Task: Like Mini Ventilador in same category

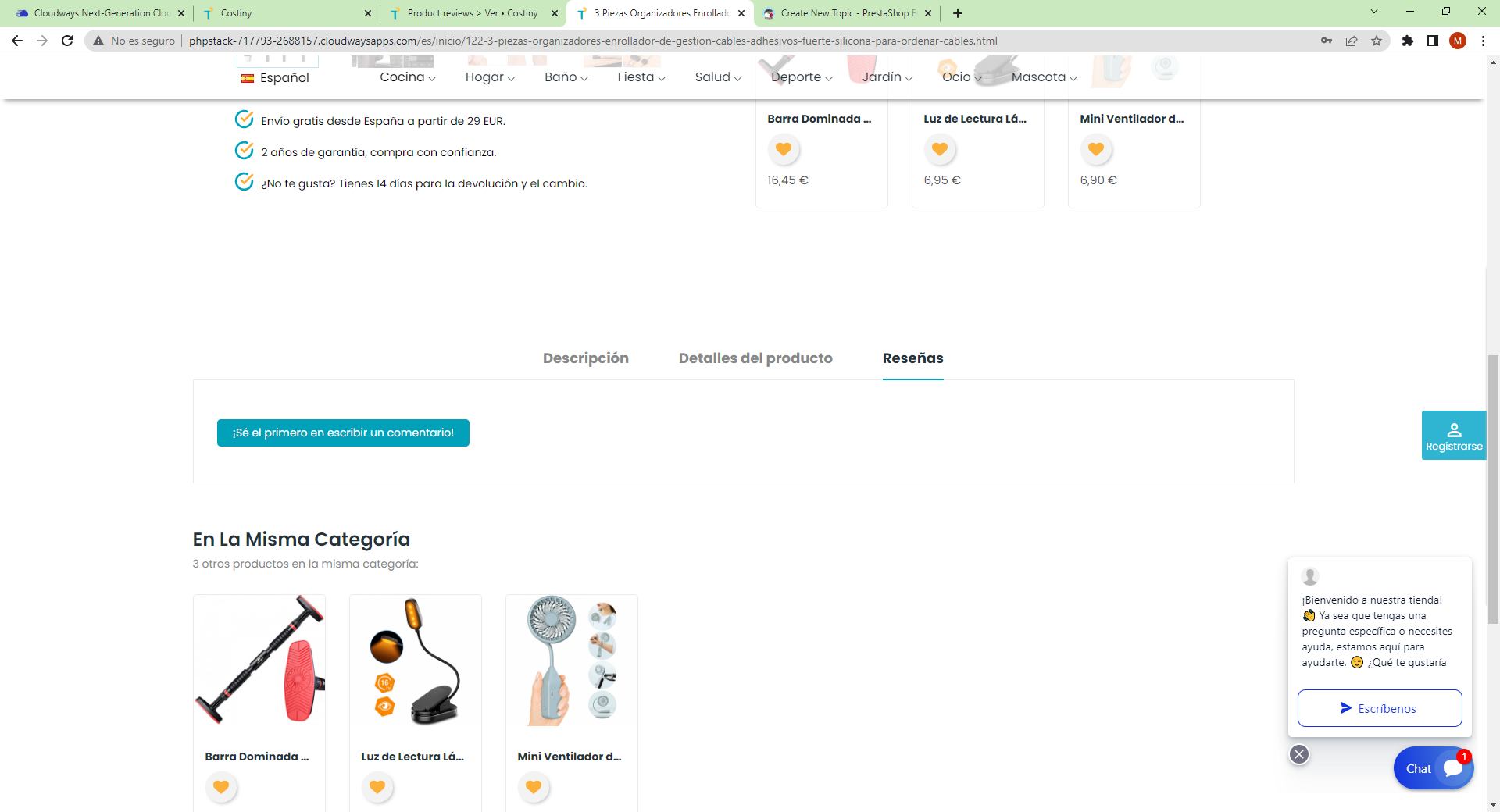Action: tap(534, 787)
